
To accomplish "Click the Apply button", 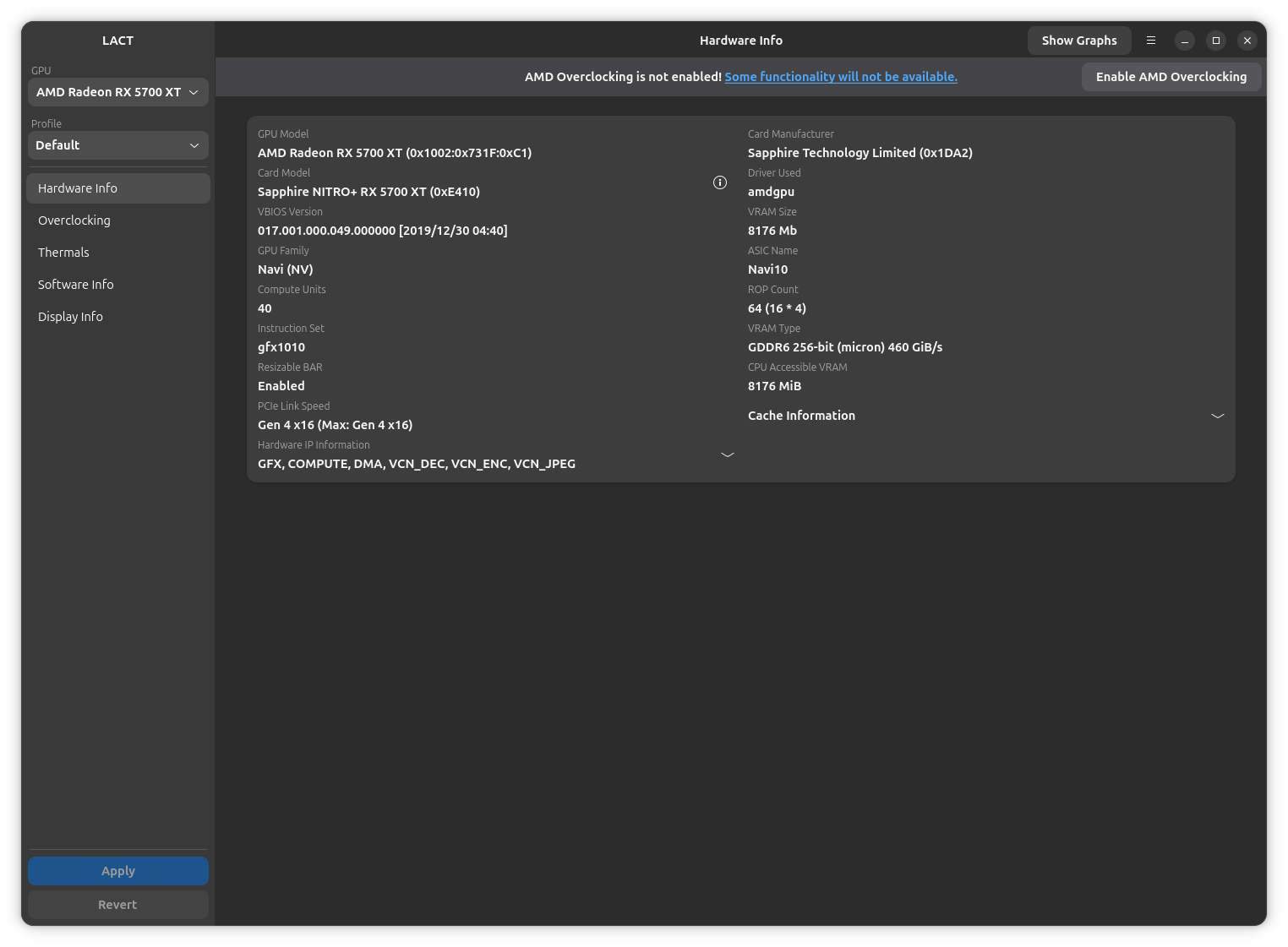I will pyautogui.click(x=118, y=871).
